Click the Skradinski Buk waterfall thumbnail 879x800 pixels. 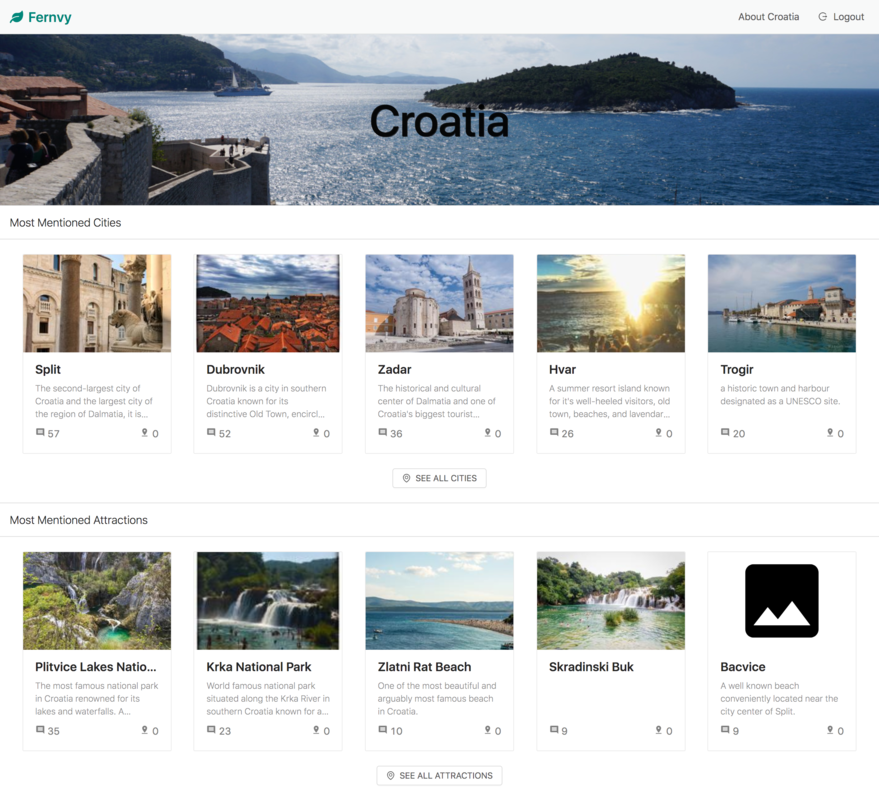pos(610,600)
